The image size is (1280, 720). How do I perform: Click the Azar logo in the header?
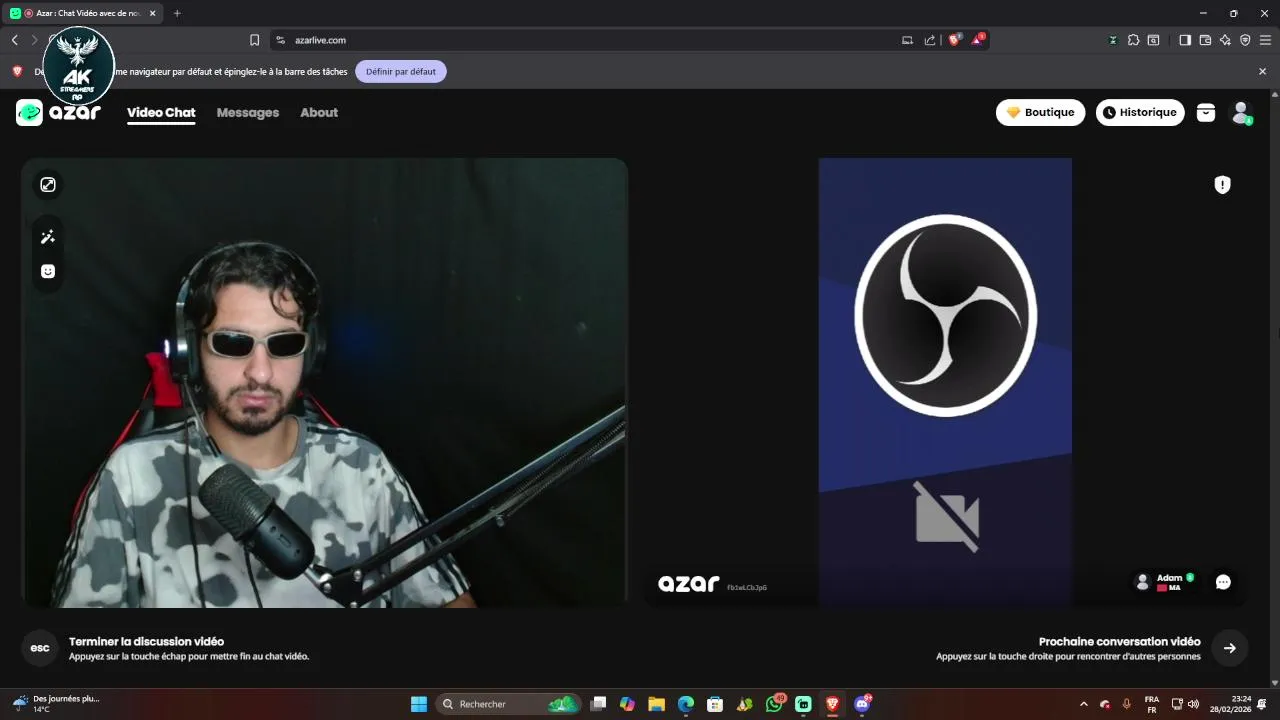pos(58,112)
